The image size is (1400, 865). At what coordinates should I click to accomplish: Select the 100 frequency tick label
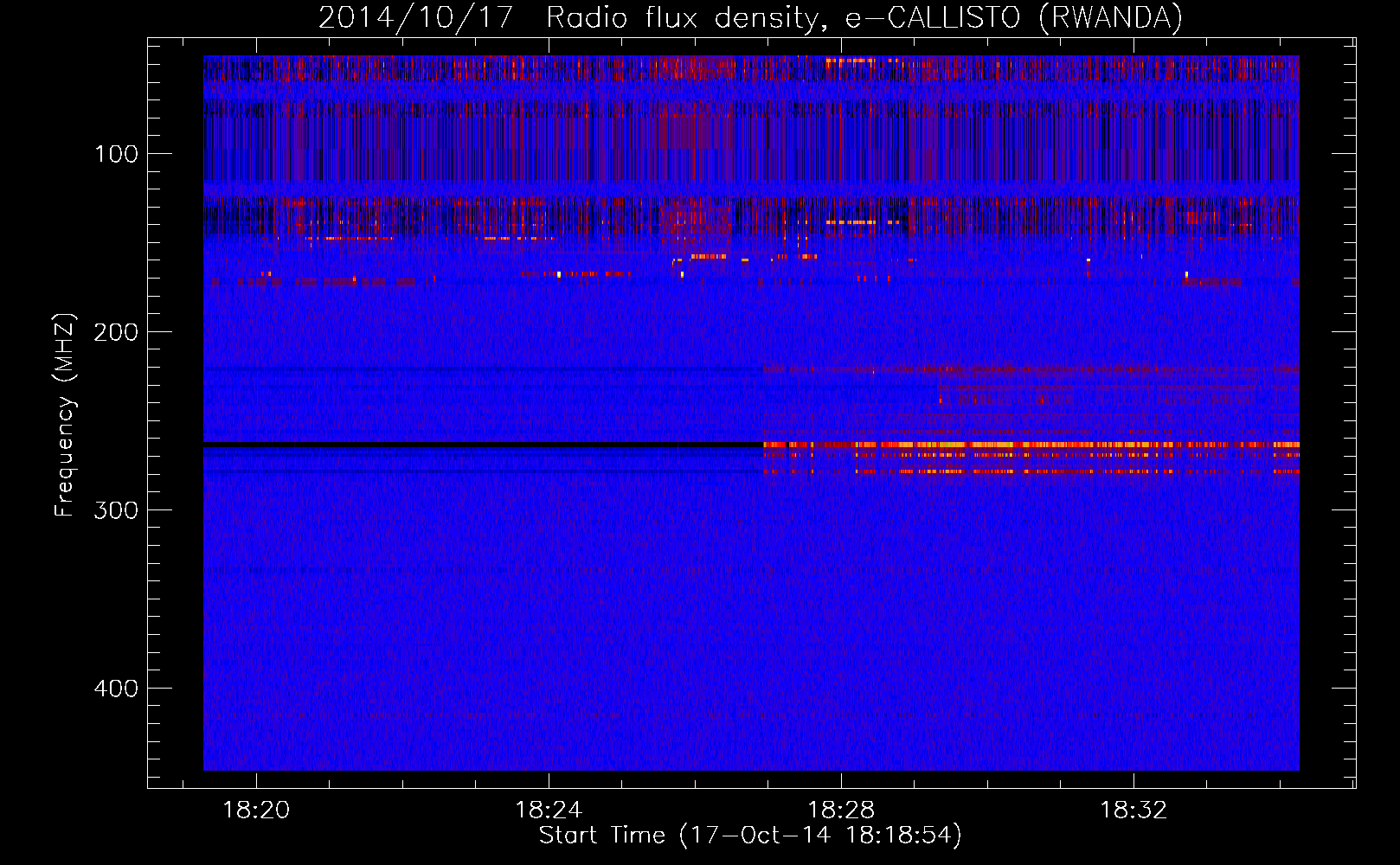(117, 154)
